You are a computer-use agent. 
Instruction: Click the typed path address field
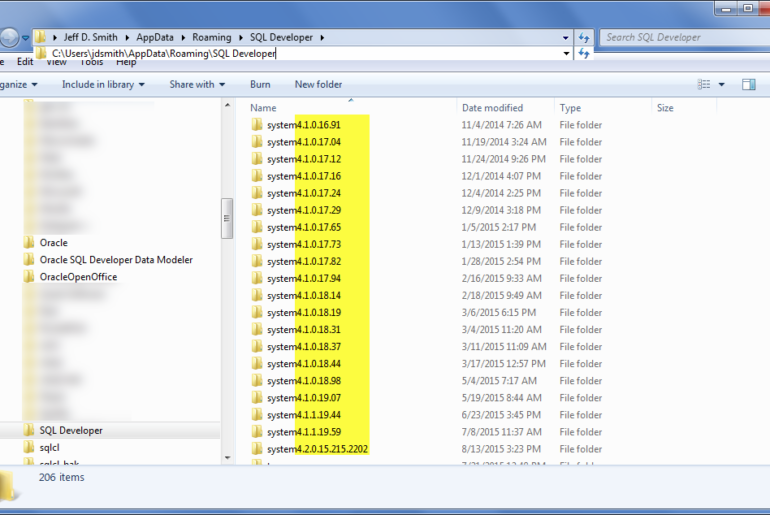coord(304,53)
